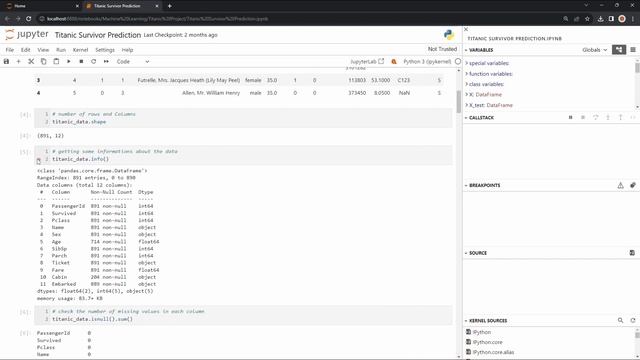Reload the page in browser toolbar

[28, 19]
